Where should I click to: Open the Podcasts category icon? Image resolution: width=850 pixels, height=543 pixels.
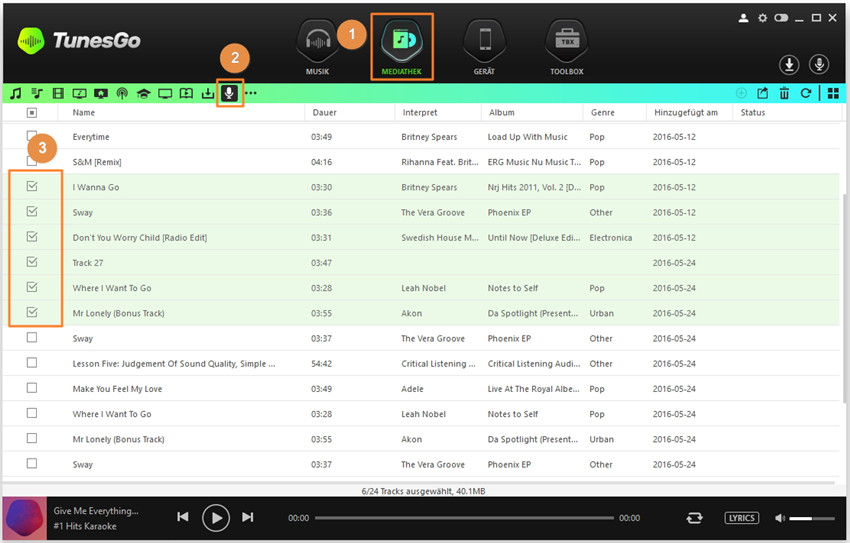(122, 93)
